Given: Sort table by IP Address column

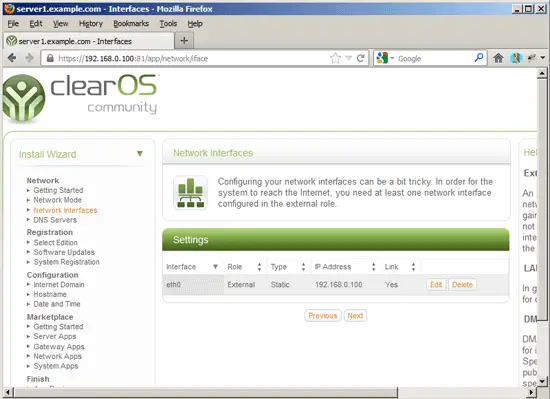Looking at the screenshot, I should pyautogui.click(x=345, y=267).
